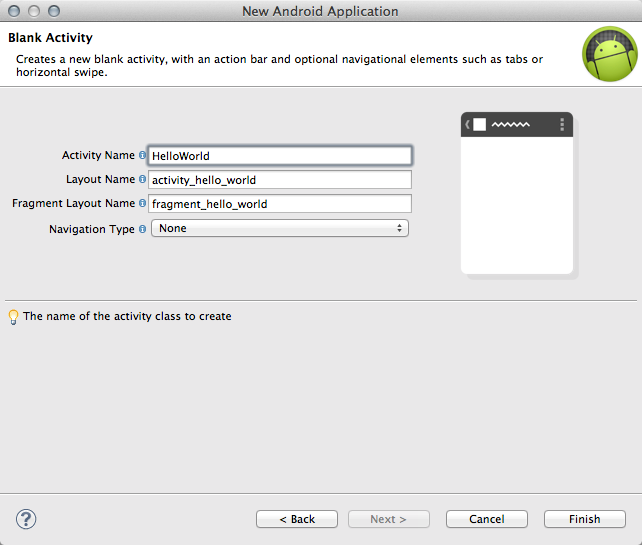Go to the previous step with Back
Viewport: 642px width, 545px height.
tap(297, 519)
